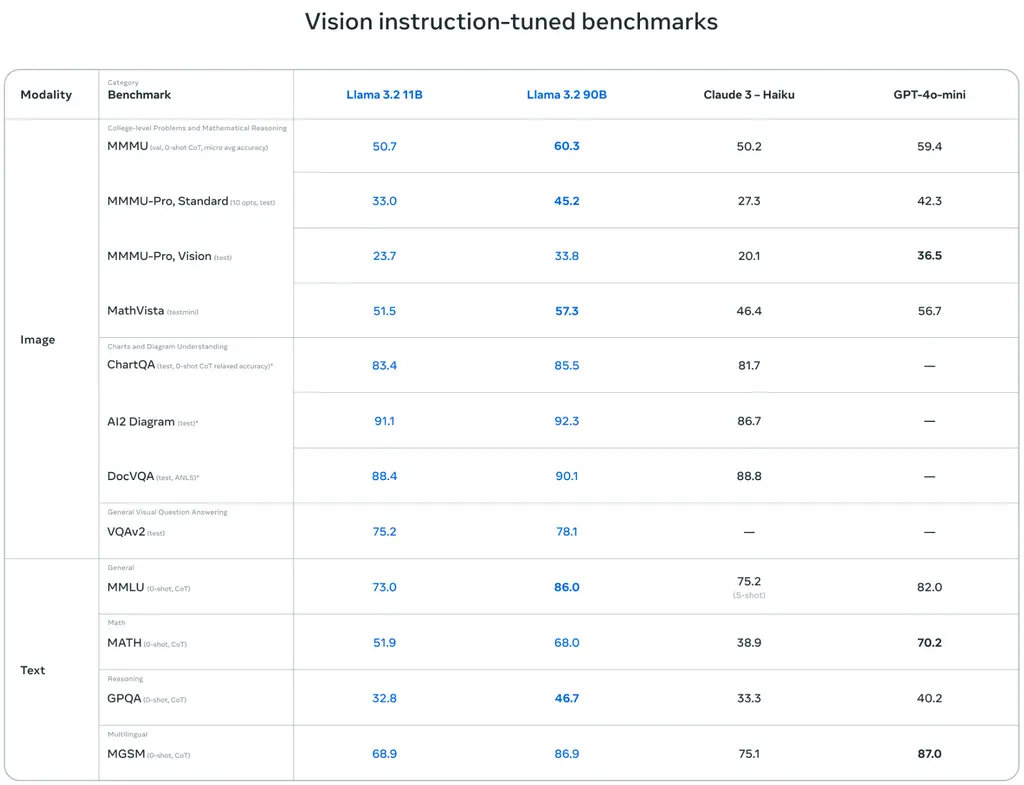Select the "MMMU-Pro, Standard" benchmark name

coord(168,201)
